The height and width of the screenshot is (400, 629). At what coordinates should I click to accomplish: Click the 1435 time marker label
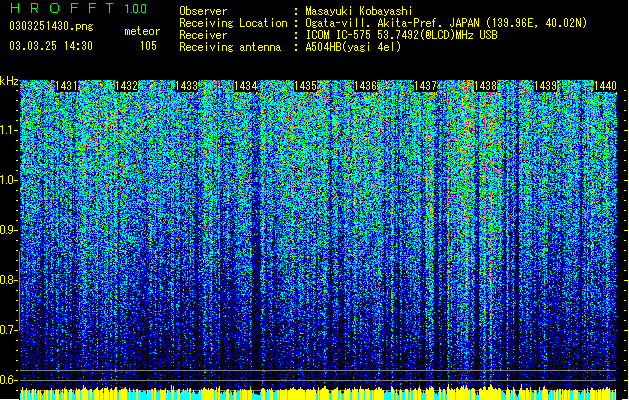306,86
